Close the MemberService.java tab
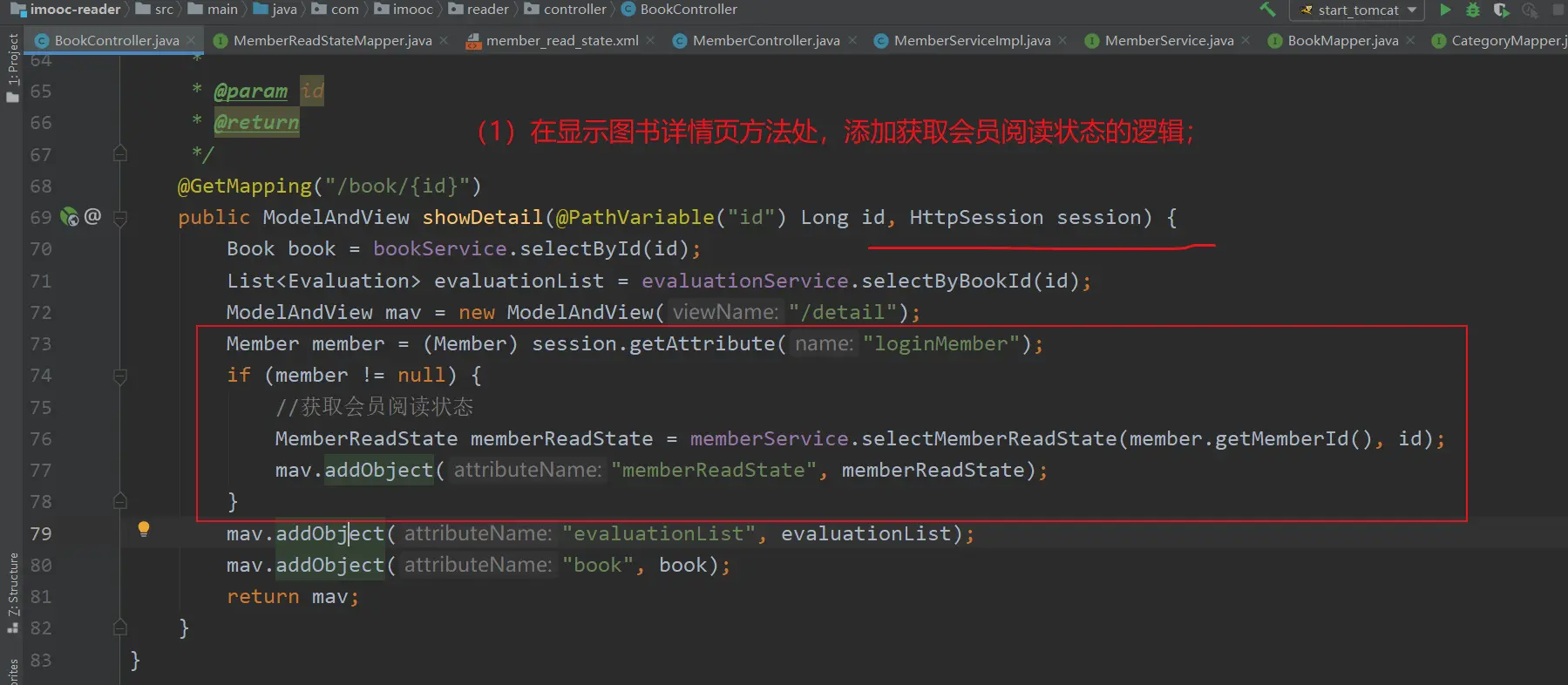The image size is (1568, 685). click(x=1246, y=40)
